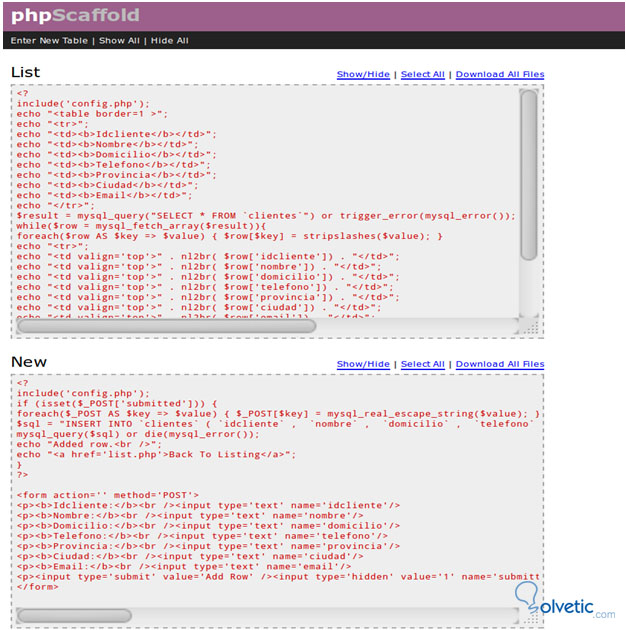Click the if isset $_POST['submitted'] line
Viewport: 626px width, 630px height.
click(117, 403)
